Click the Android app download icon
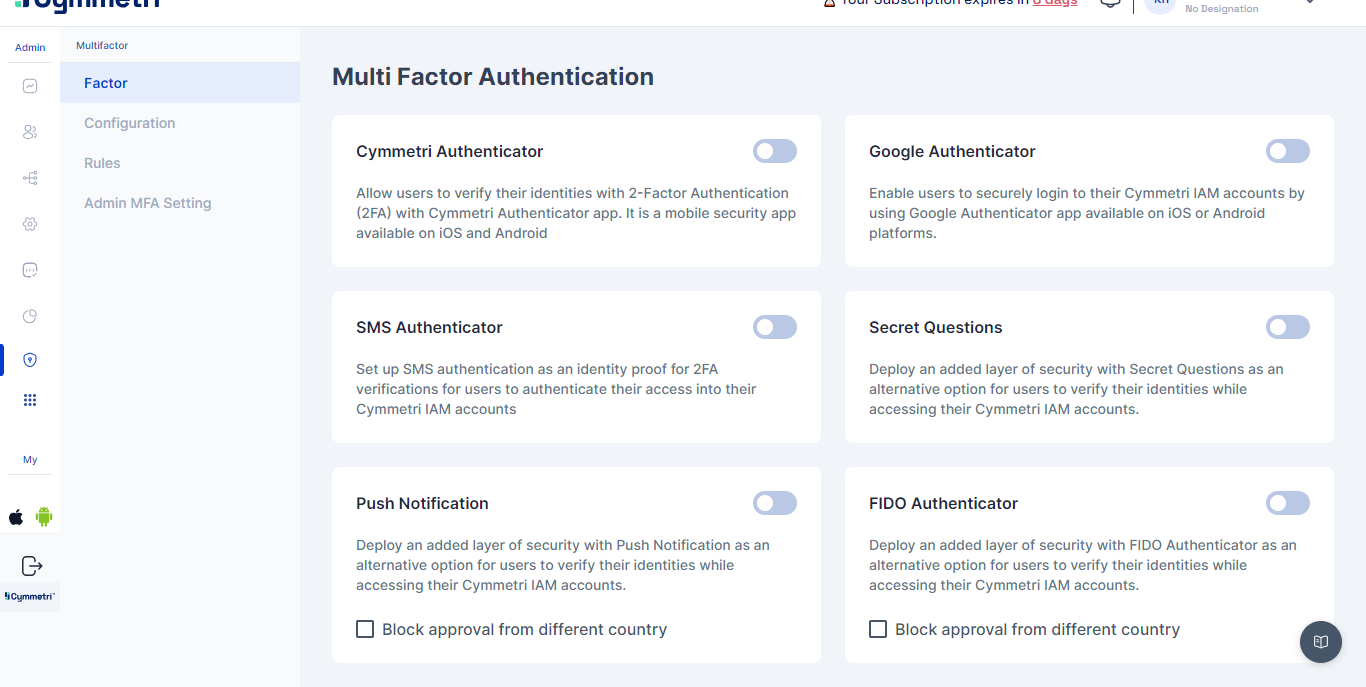The image size is (1366, 687). 44,517
